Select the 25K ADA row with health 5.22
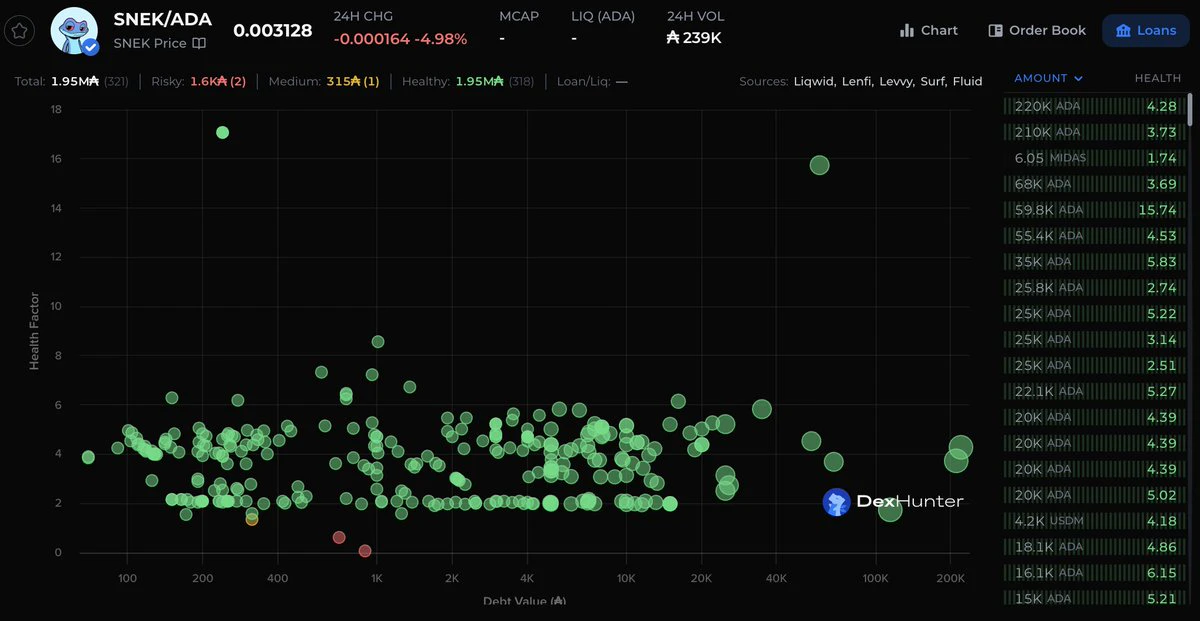This screenshot has width=1200, height=621. [1093, 314]
